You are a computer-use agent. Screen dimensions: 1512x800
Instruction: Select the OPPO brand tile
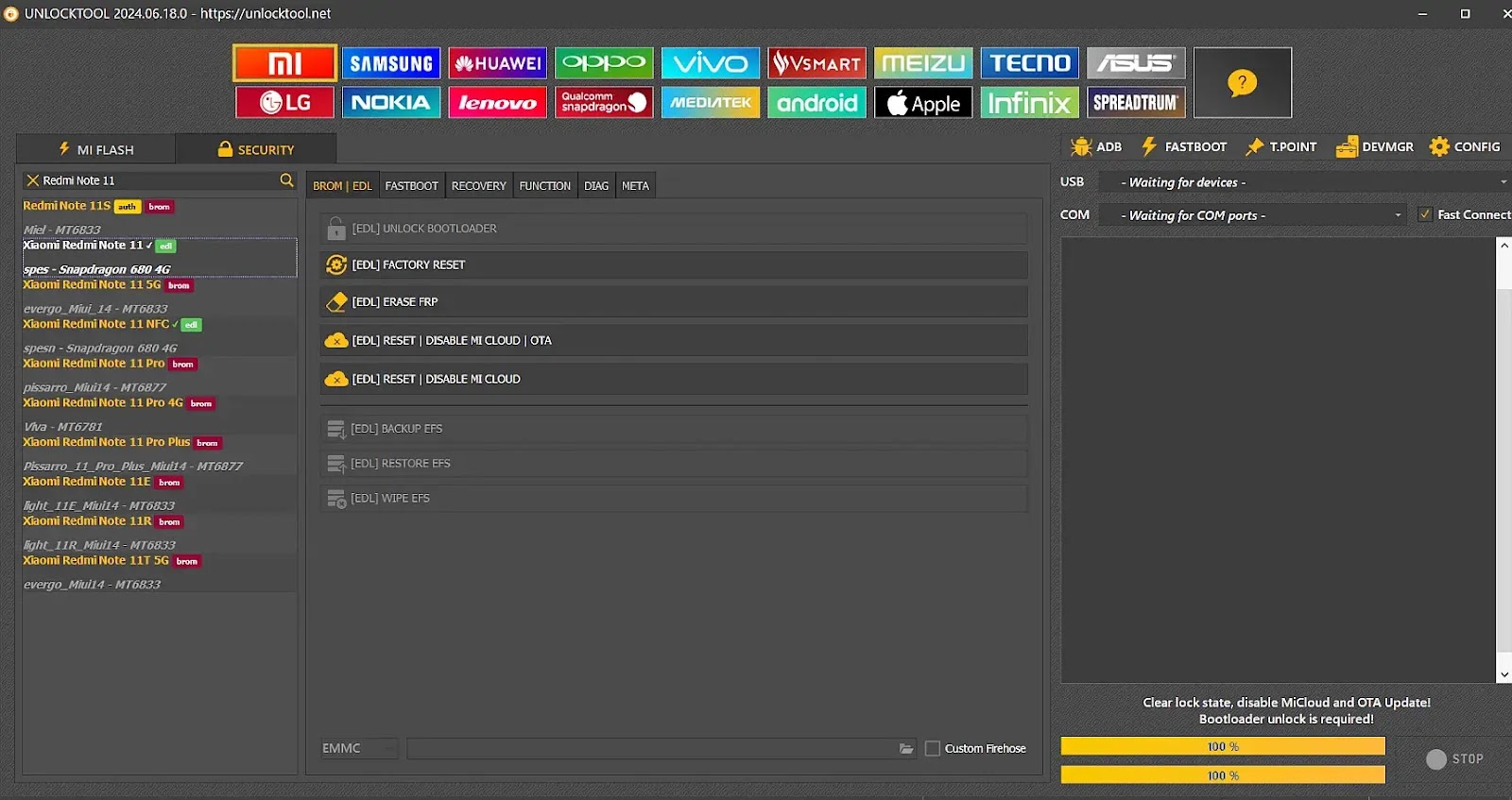tap(604, 63)
